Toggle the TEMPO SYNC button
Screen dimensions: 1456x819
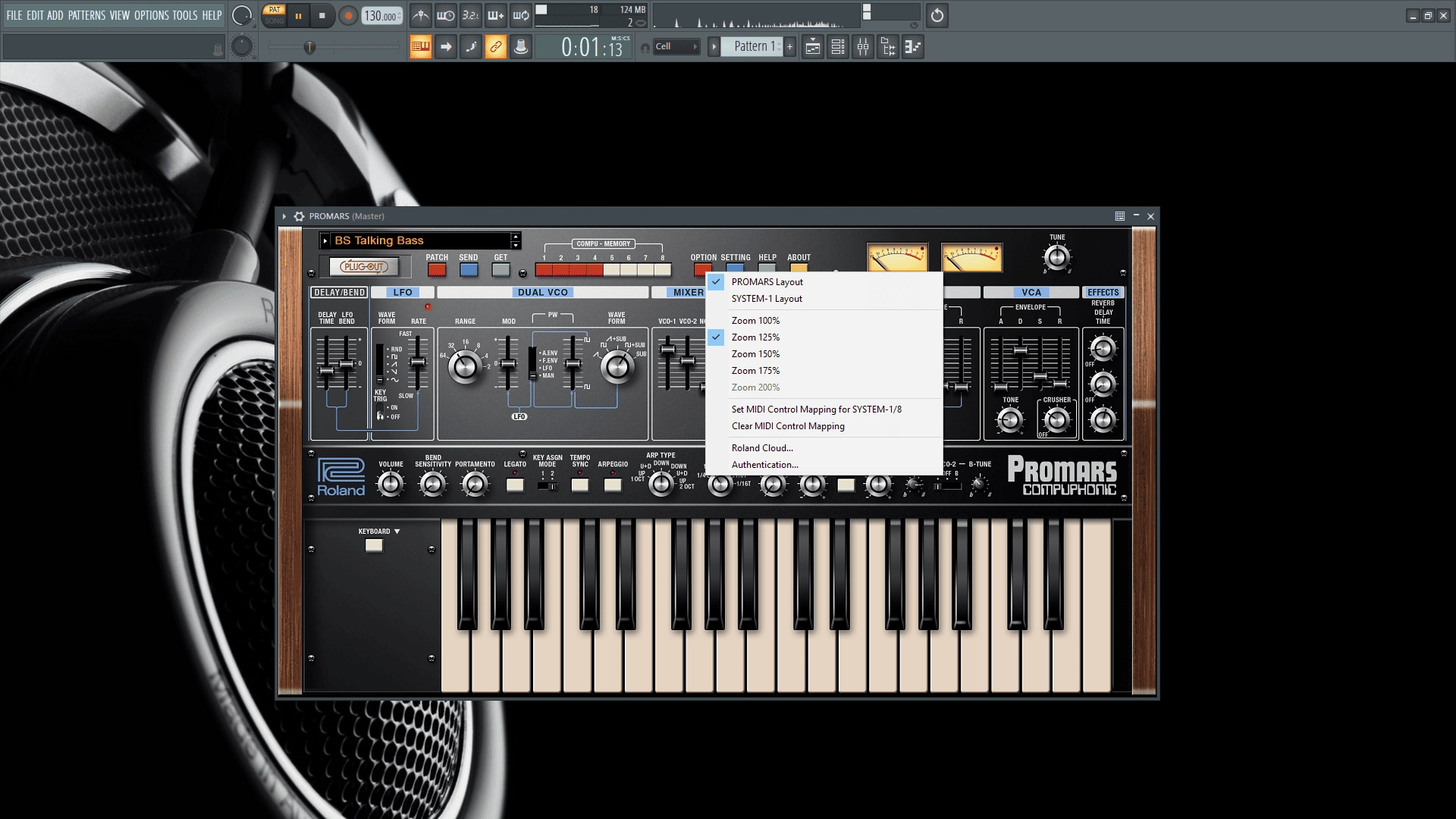pos(580,485)
